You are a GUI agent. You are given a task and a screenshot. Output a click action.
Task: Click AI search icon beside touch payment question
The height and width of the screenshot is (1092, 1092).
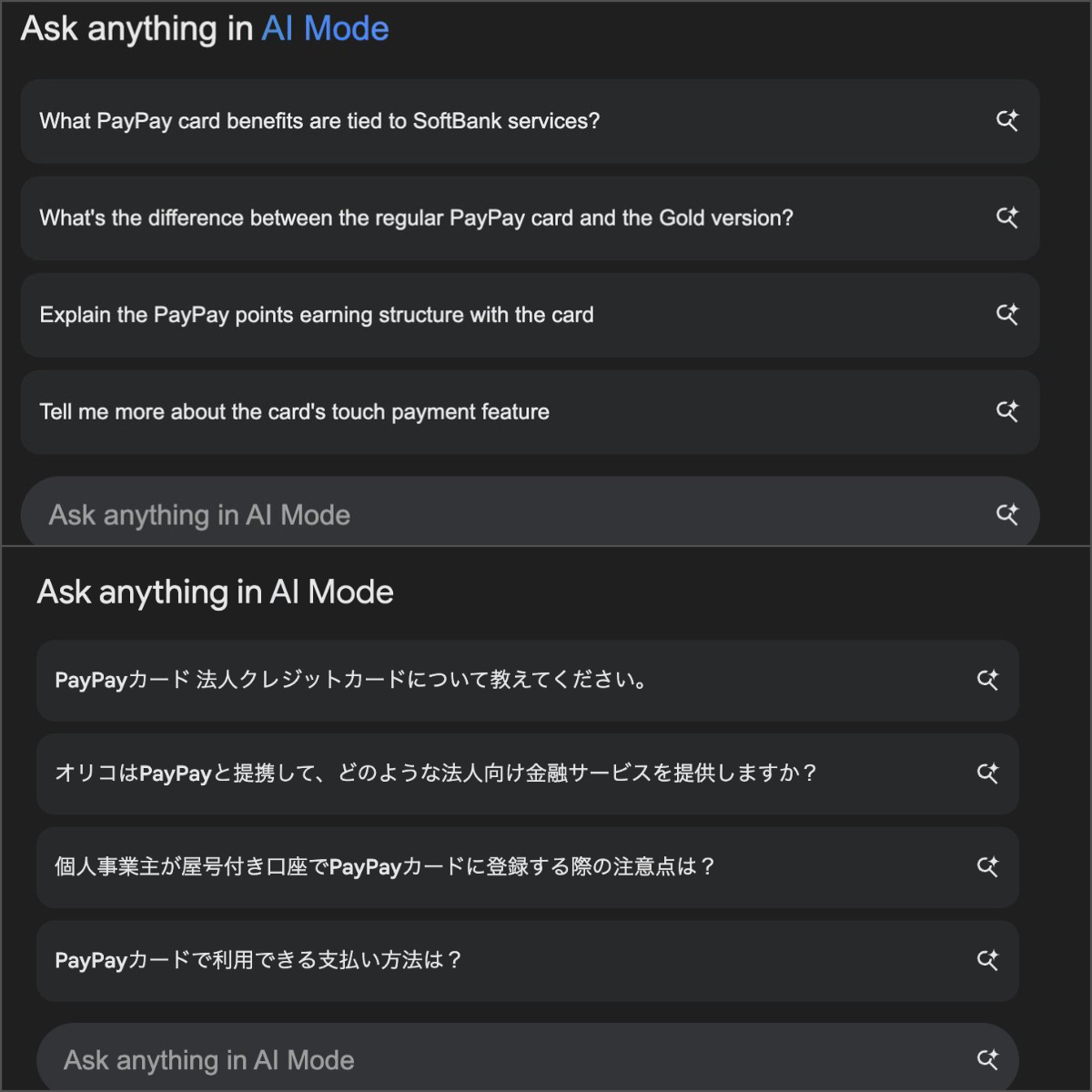click(1006, 411)
